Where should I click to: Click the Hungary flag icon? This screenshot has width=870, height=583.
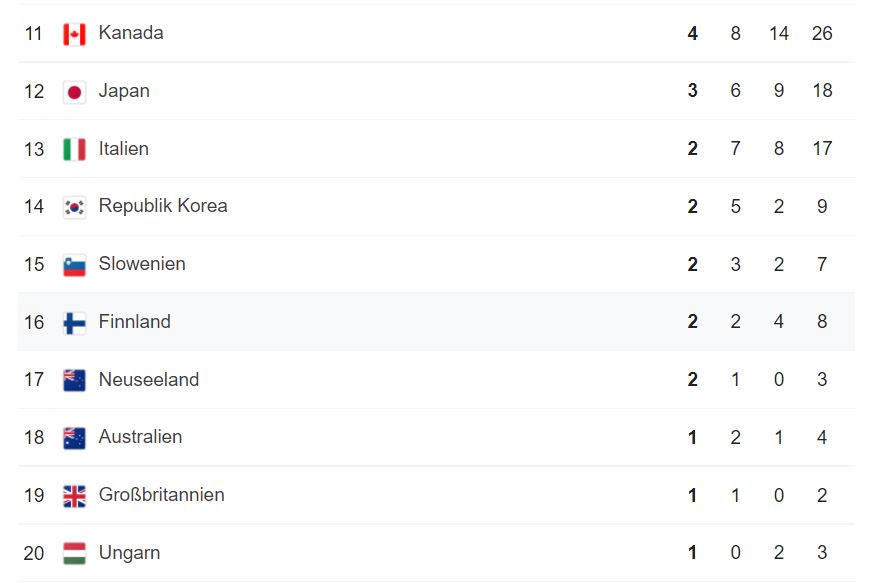click(74, 553)
